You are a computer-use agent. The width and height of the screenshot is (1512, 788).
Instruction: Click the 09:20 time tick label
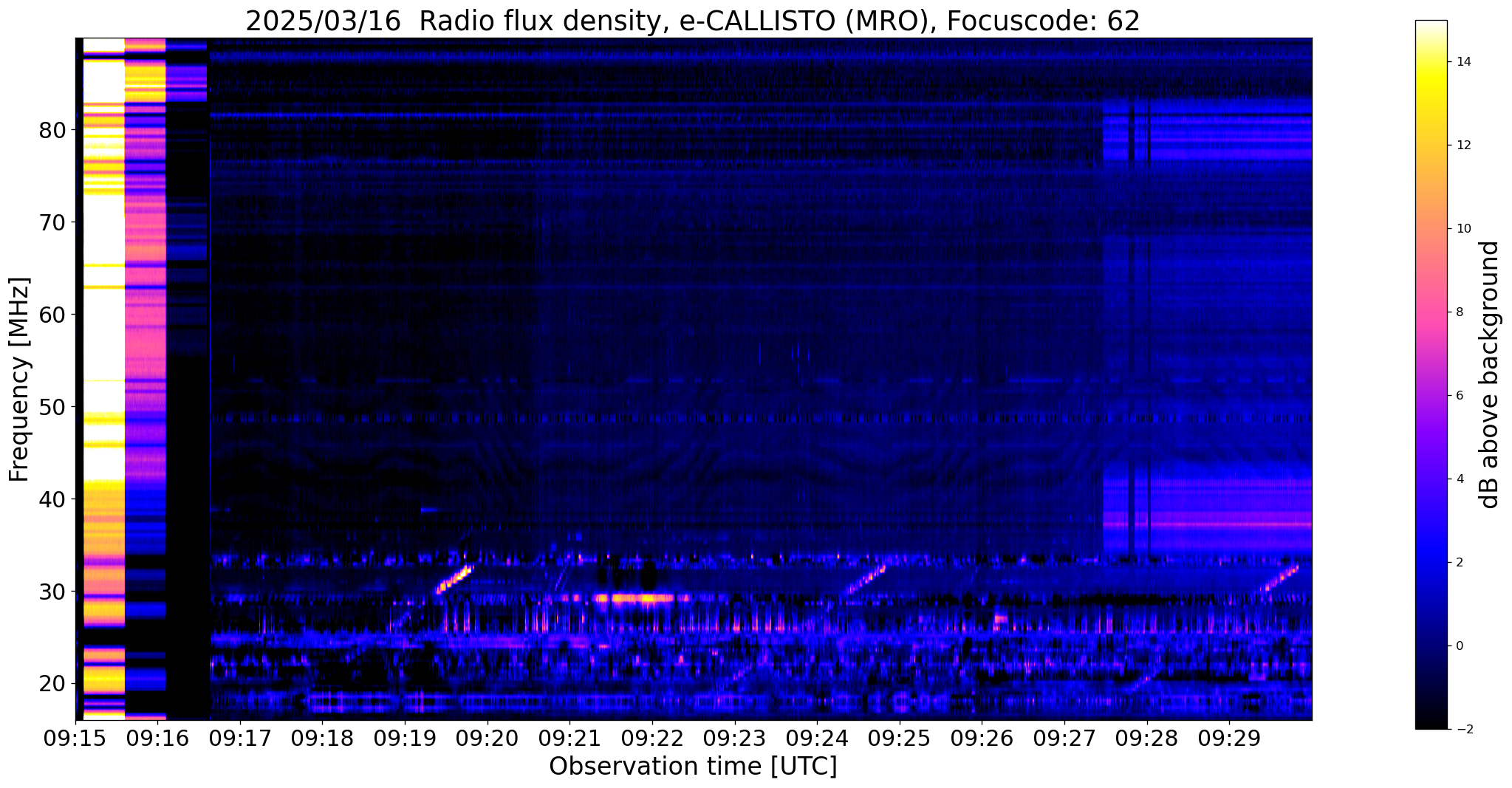click(488, 738)
